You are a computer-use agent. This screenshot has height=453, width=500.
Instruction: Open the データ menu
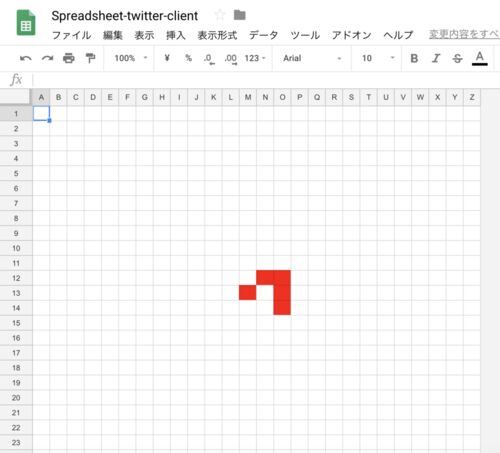pyautogui.click(x=263, y=35)
